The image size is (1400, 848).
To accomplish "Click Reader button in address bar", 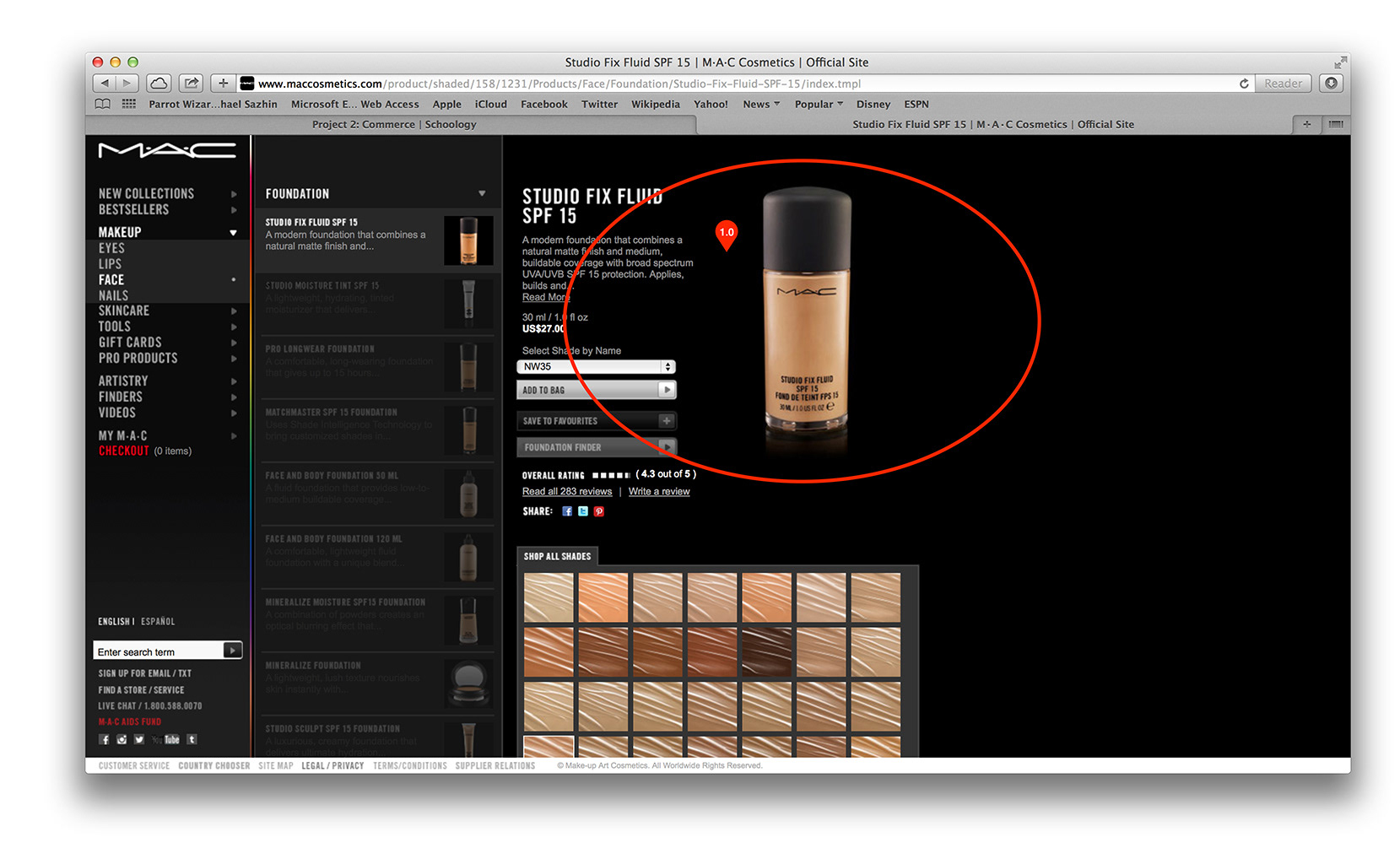I will (x=1283, y=84).
